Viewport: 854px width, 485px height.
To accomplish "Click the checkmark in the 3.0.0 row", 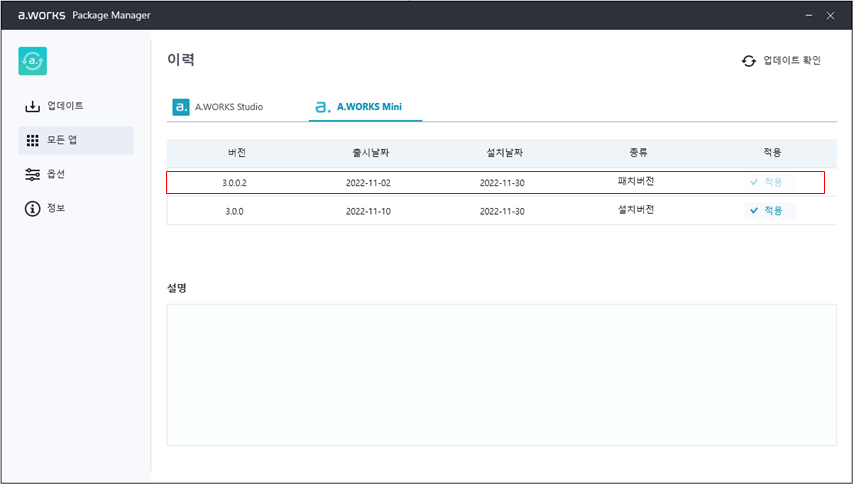I will pyautogui.click(x=754, y=210).
